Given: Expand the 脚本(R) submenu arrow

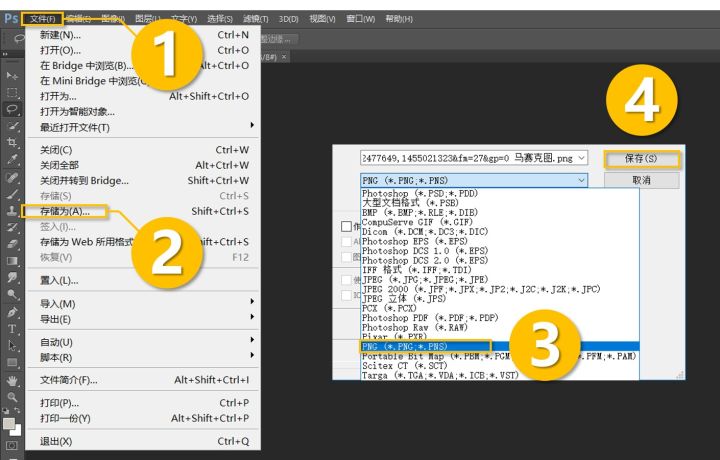Looking at the screenshot, I should tap(252, 355).
